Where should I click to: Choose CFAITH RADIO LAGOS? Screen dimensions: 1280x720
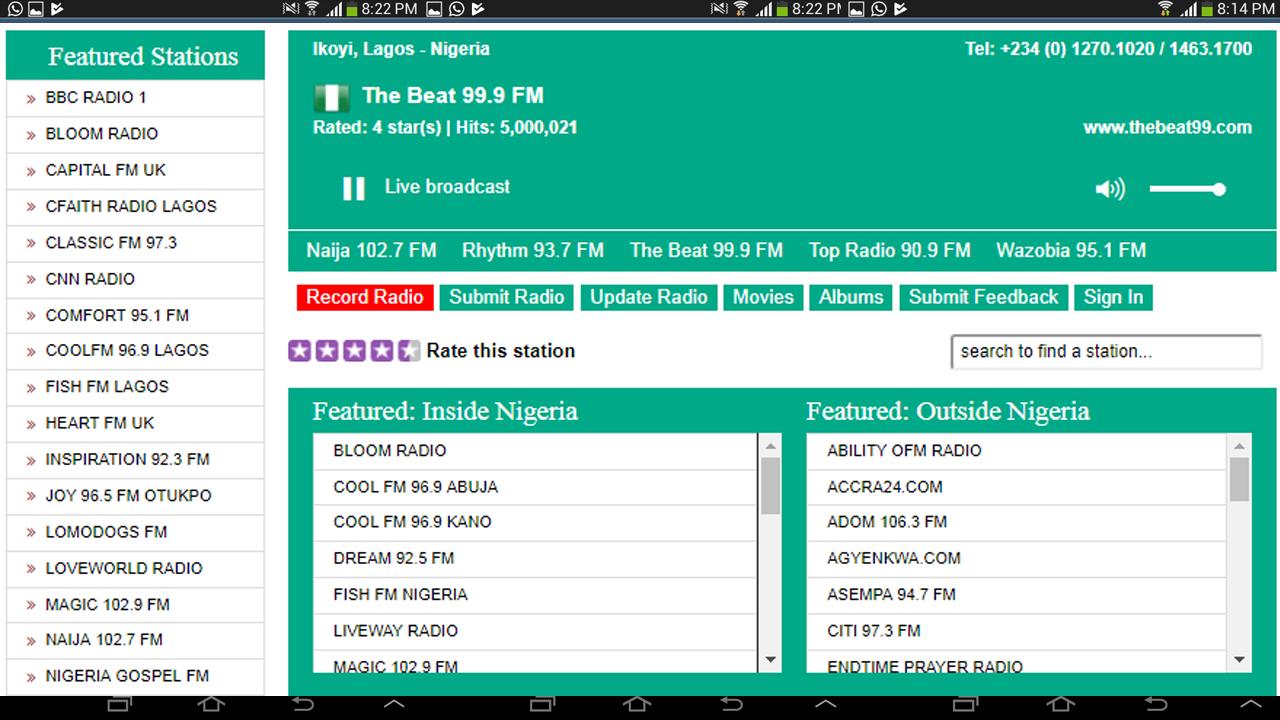point(135,207)
